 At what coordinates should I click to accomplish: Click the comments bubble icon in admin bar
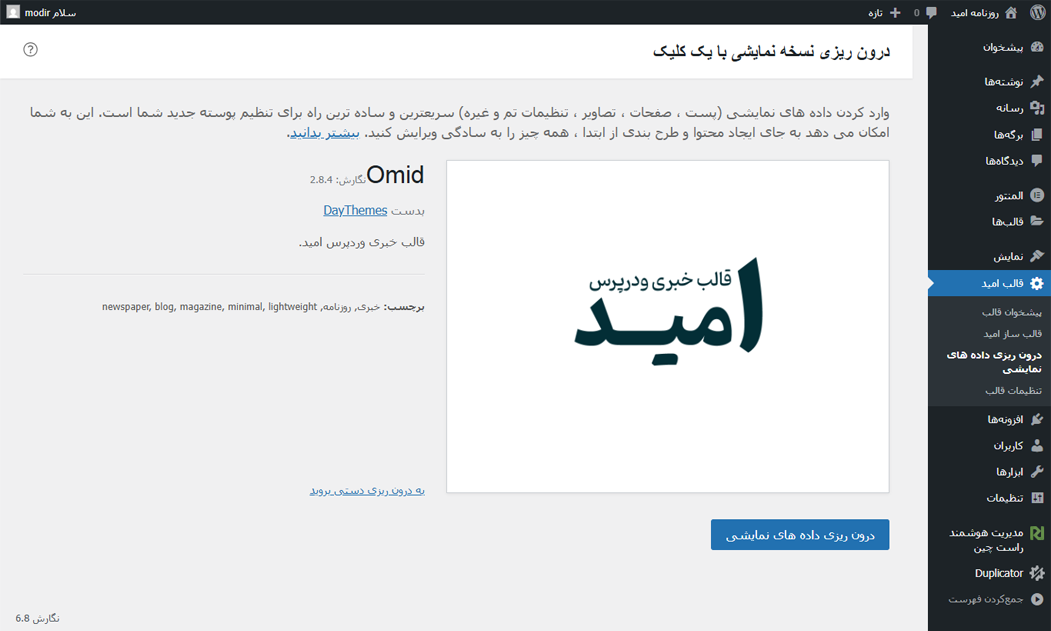tap(931, 12)
